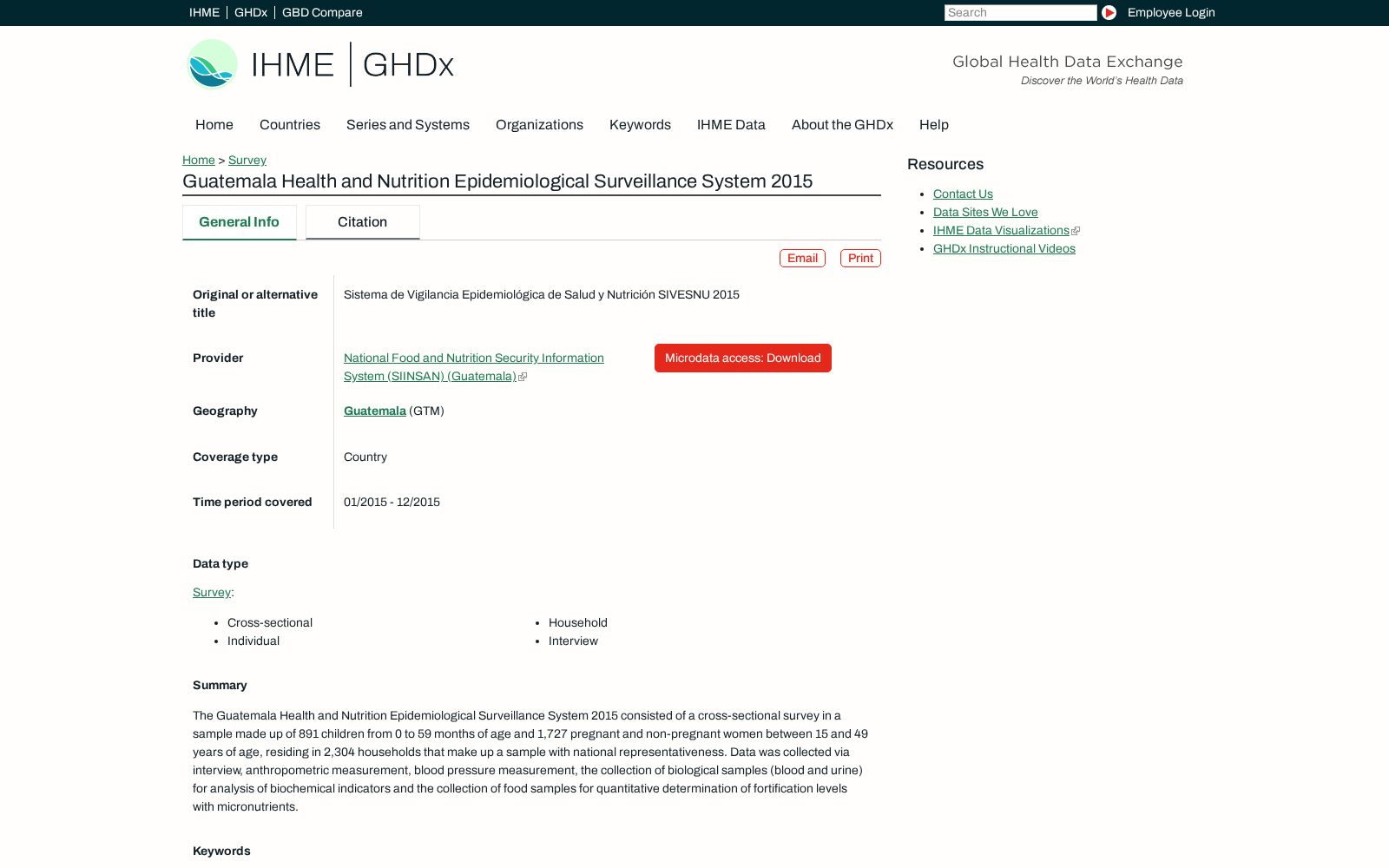The image size is (1389, 868).
Task: Open the Survey data type link
Action: 212,593
